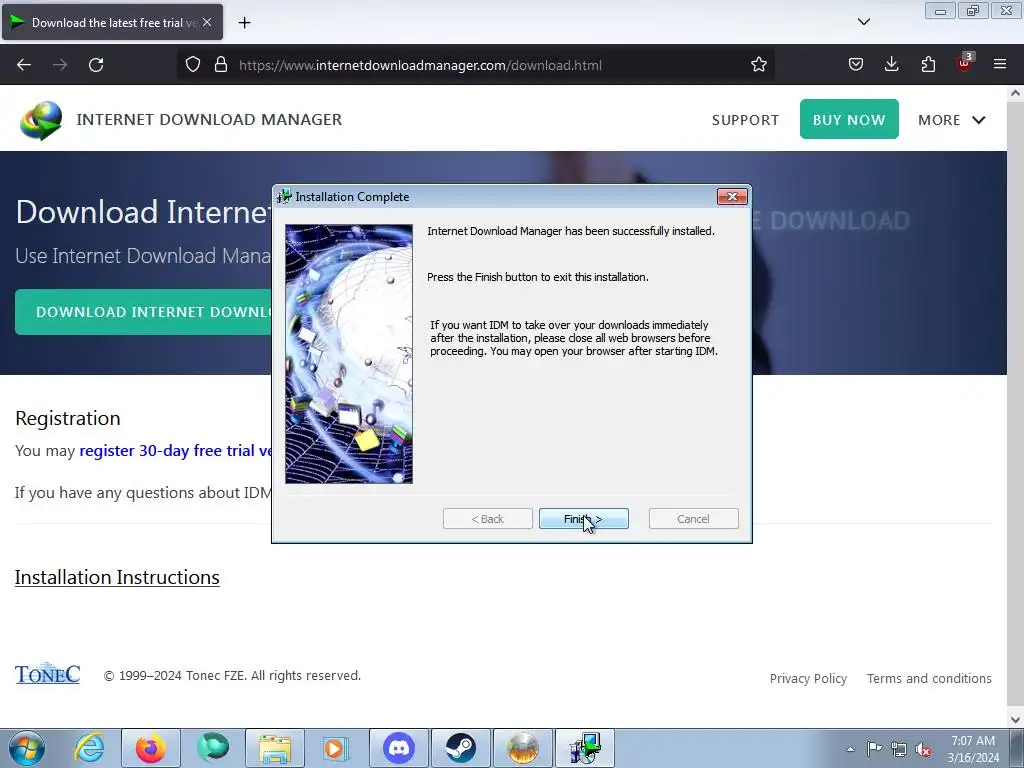The image size is (1024, 768).
Task: Click 'Internet Download Manager has been successfully installed.' text
Action: point(571,231)
